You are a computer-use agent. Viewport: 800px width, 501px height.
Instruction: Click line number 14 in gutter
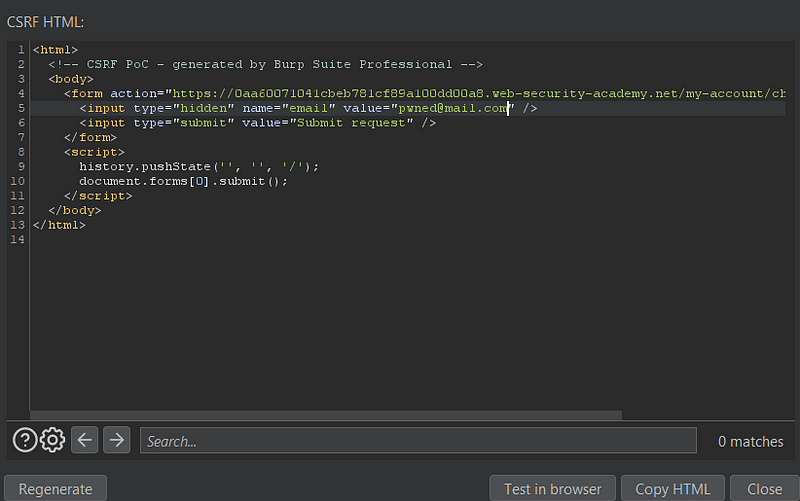[17, 239]
